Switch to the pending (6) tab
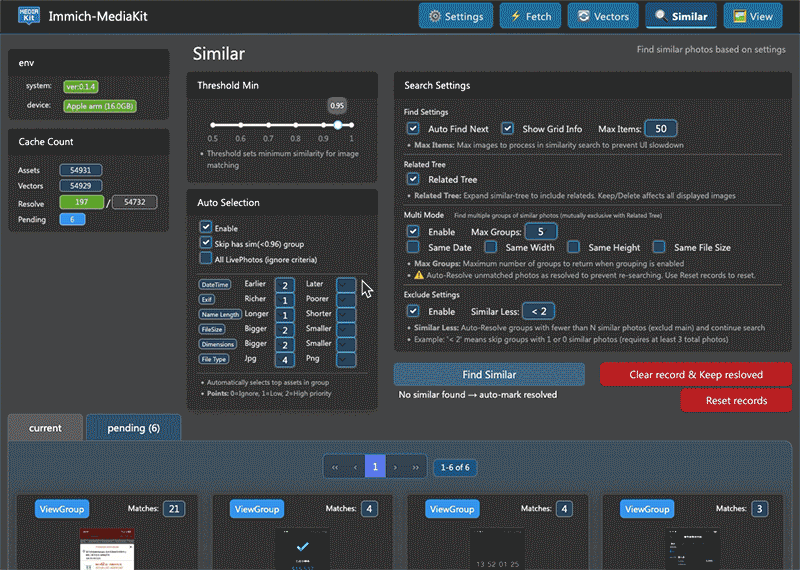 133,428
